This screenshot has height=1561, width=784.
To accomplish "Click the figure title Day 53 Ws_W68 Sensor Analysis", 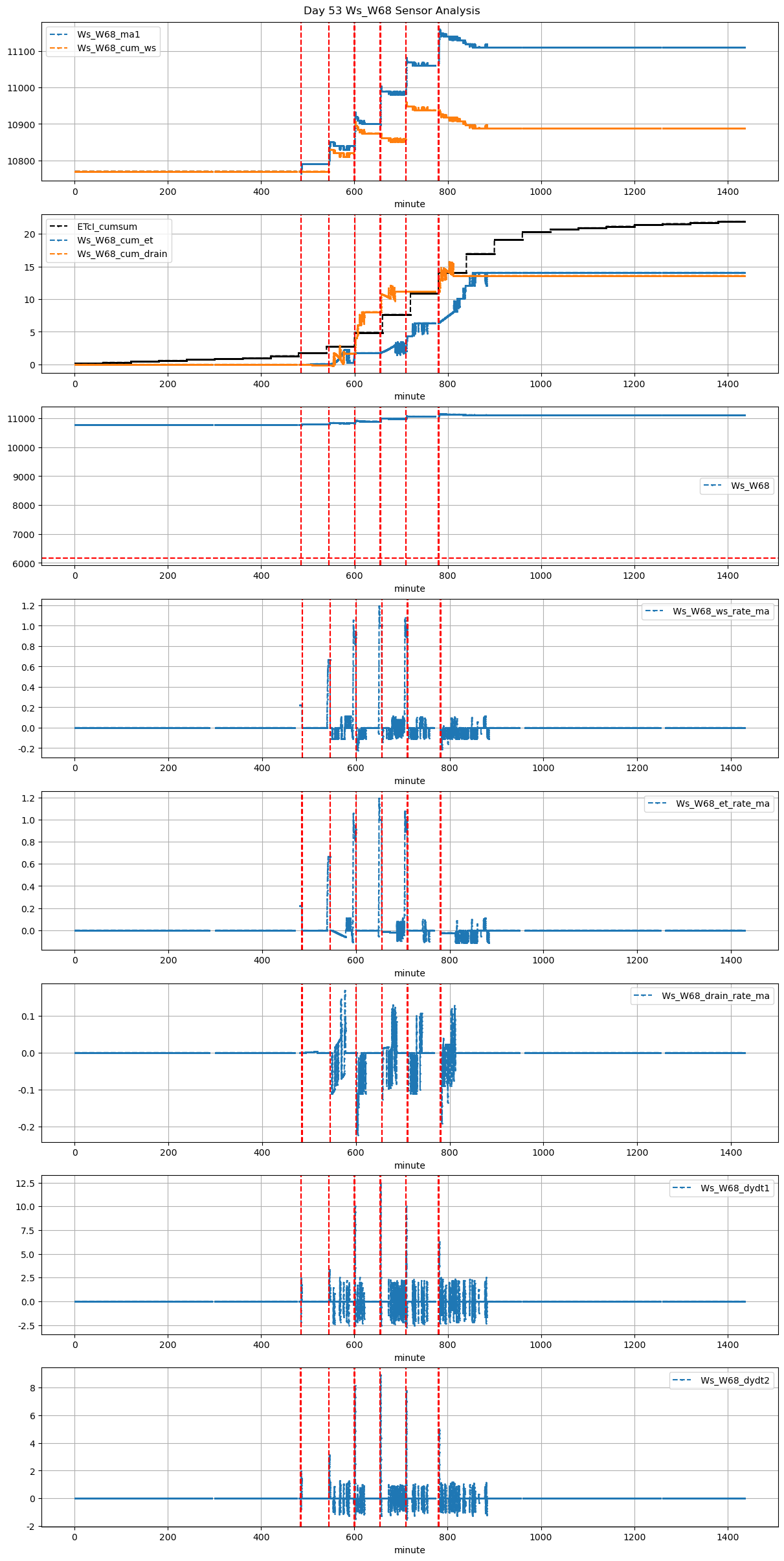I will (x=392, y=10).
